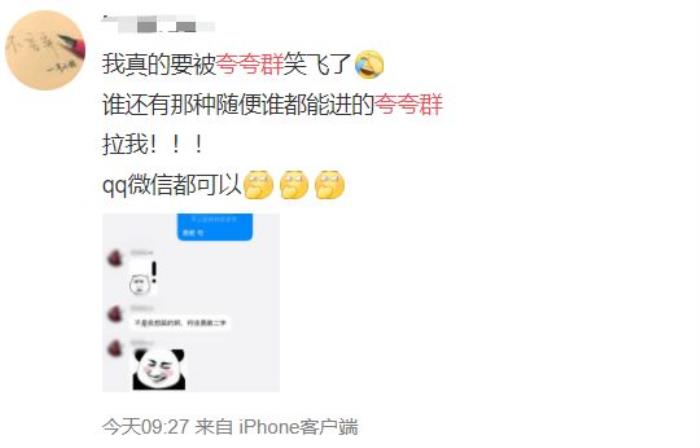
Task: Click the last giggling emoji in the row
Action: [x=329, y=184]
